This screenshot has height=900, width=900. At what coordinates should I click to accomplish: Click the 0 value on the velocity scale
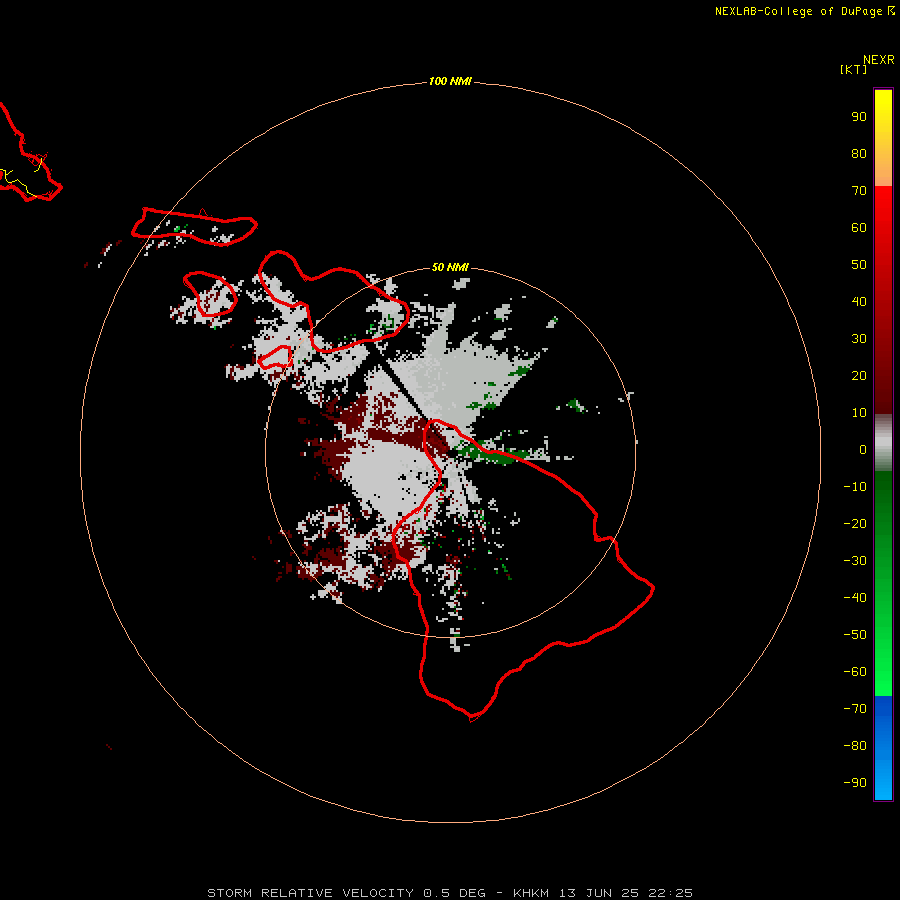tap(863, 450)
